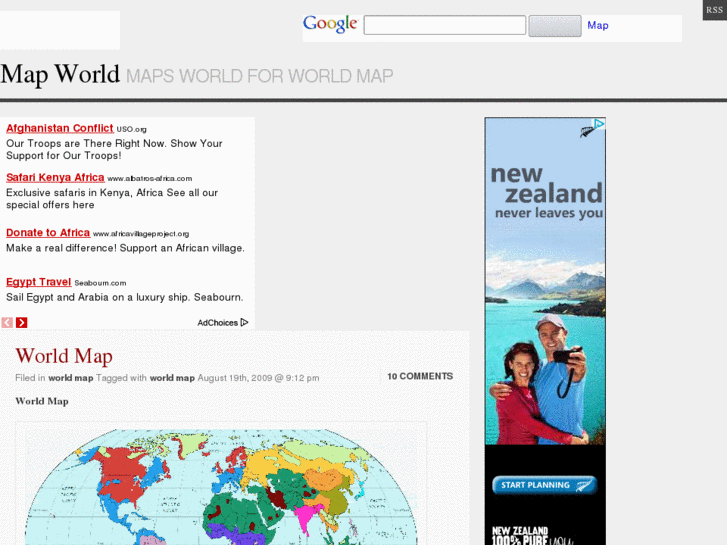The width and height of the screenshot is (727, 545).
Task: Click the colored world map image
Action: [x=221, y=486]
